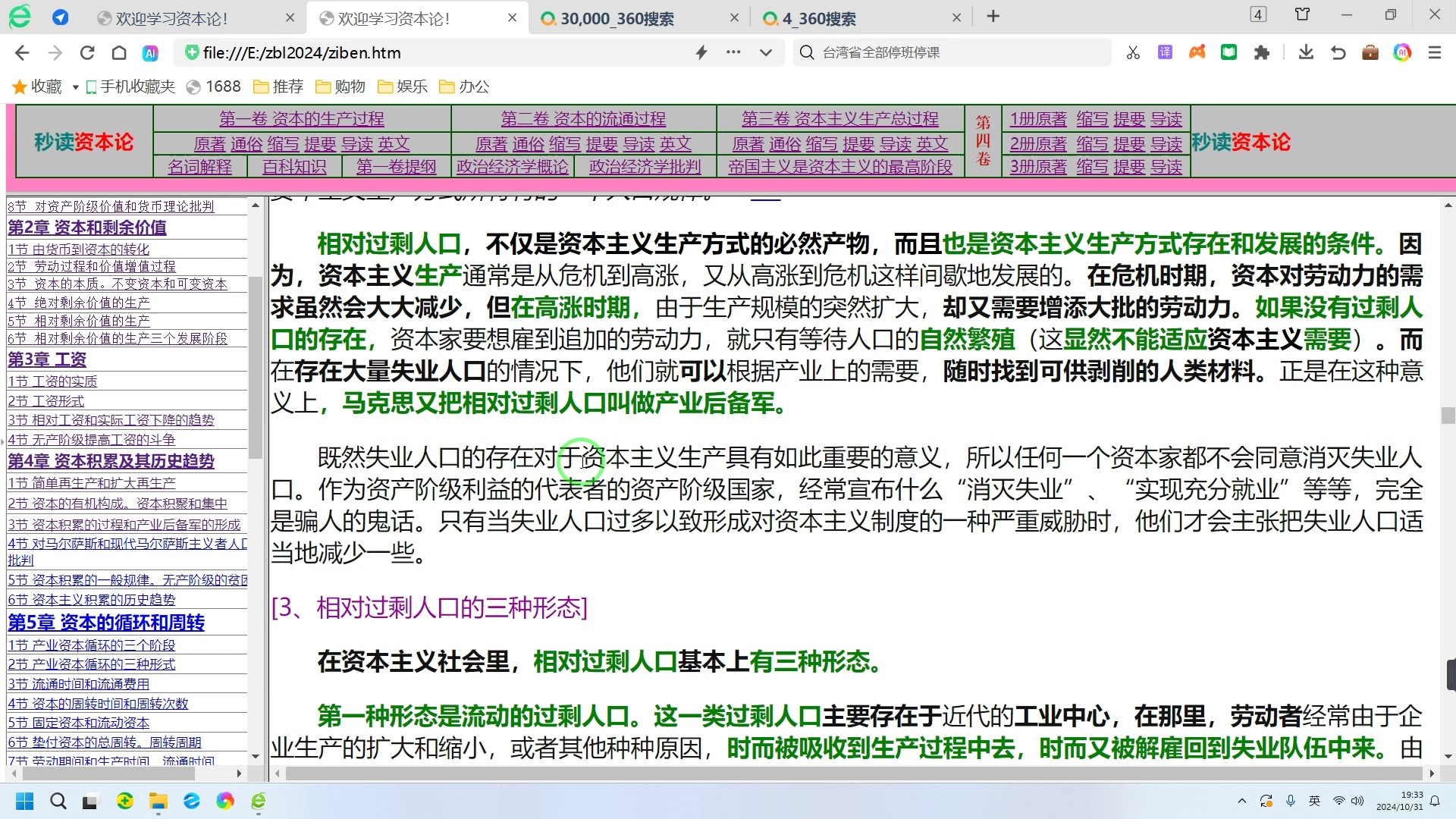The width and height of the screenshot is (1456, 819).
Task: Click the green shield extension icon
Action: pyautogui.click(x=1228, y=52)
